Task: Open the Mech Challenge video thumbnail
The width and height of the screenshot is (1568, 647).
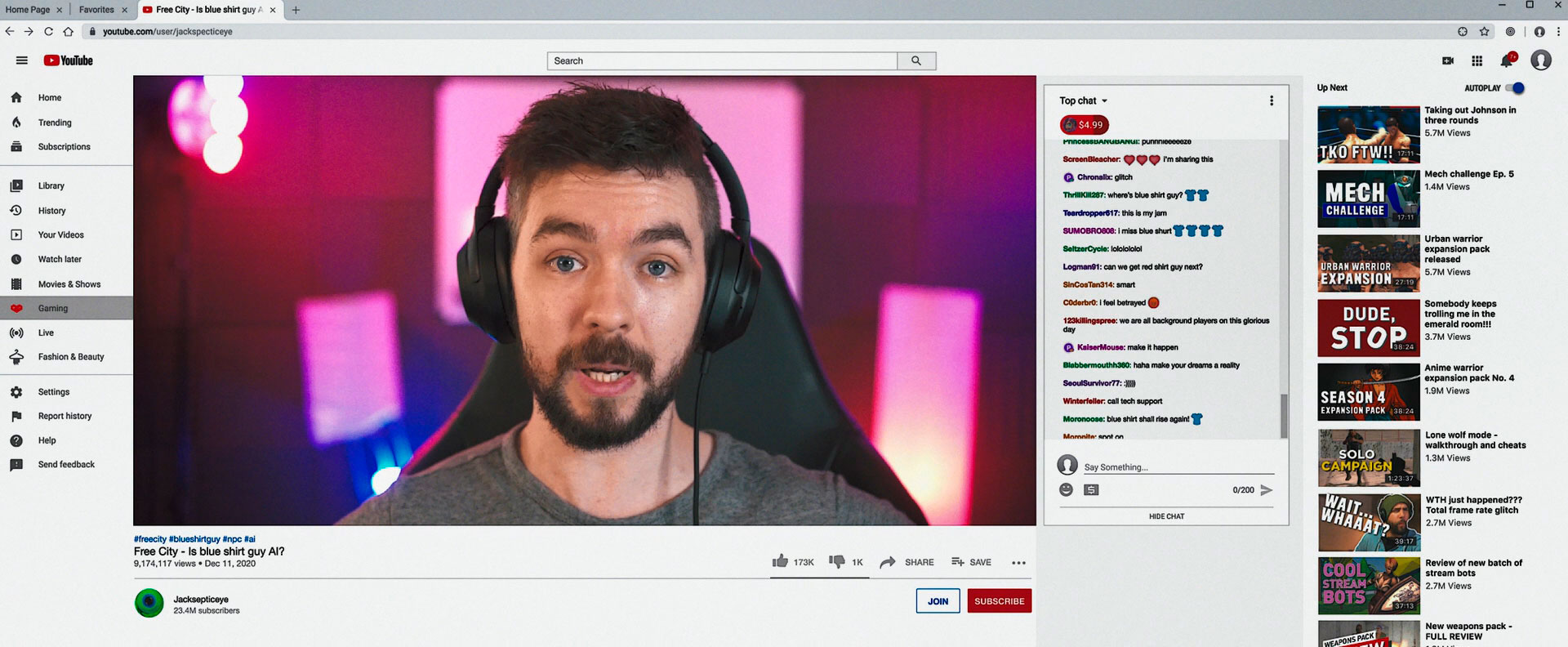Action: pyautogui.click(x=1368, y=199)
